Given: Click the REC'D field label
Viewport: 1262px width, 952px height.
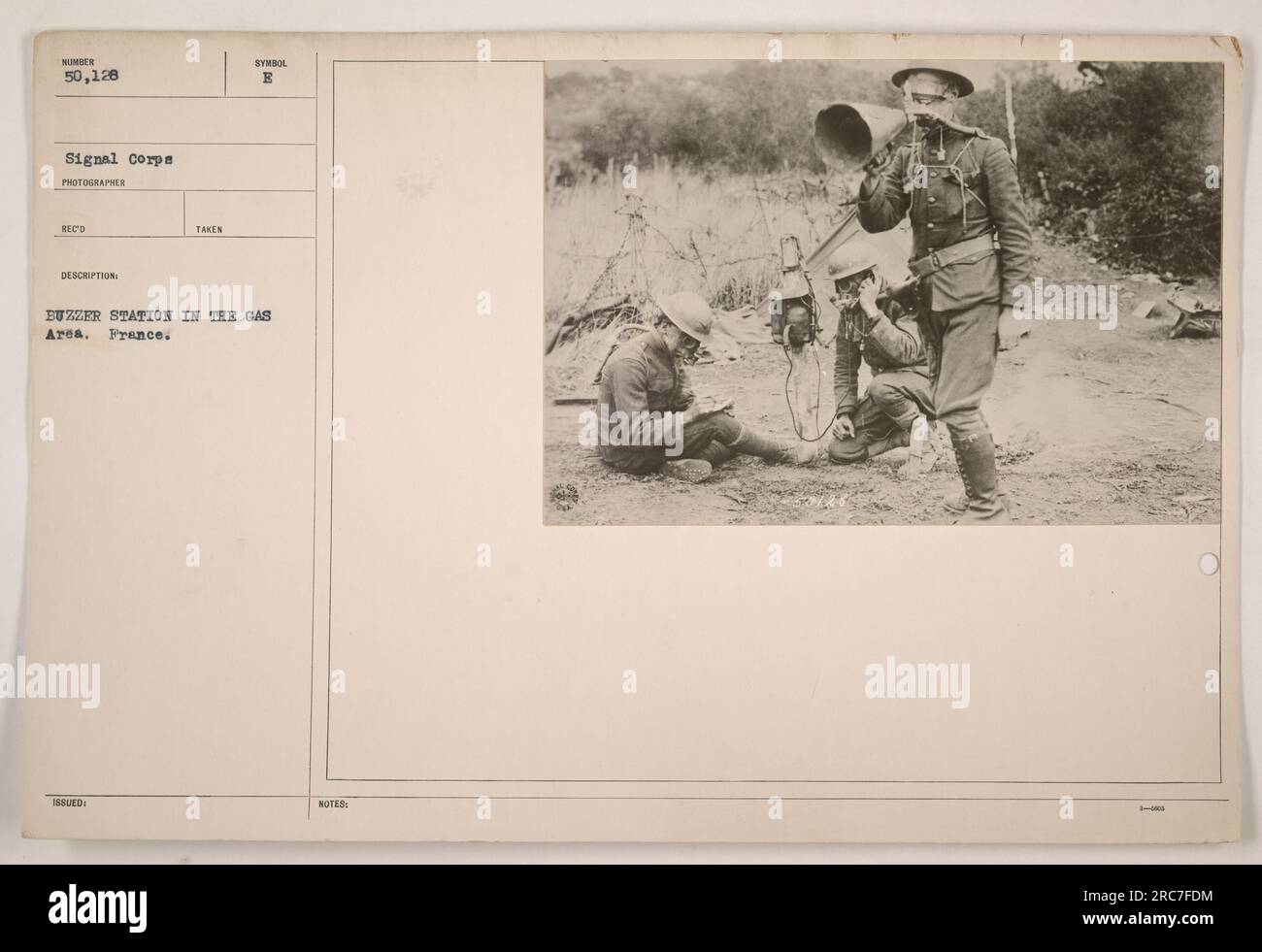Looking at the screenshot, I should tap(73, 230).
